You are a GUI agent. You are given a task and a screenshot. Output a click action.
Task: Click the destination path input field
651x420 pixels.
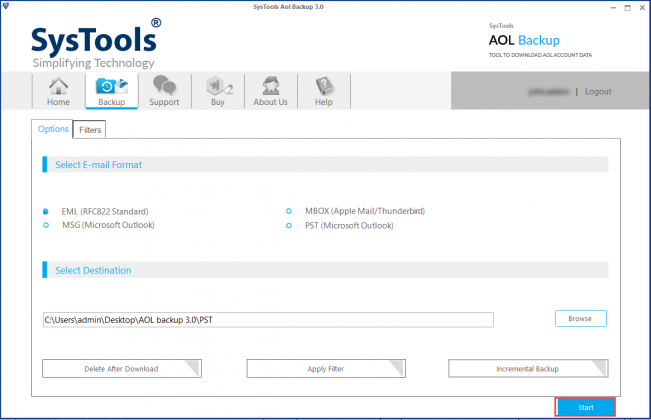[x=268, y=320]
